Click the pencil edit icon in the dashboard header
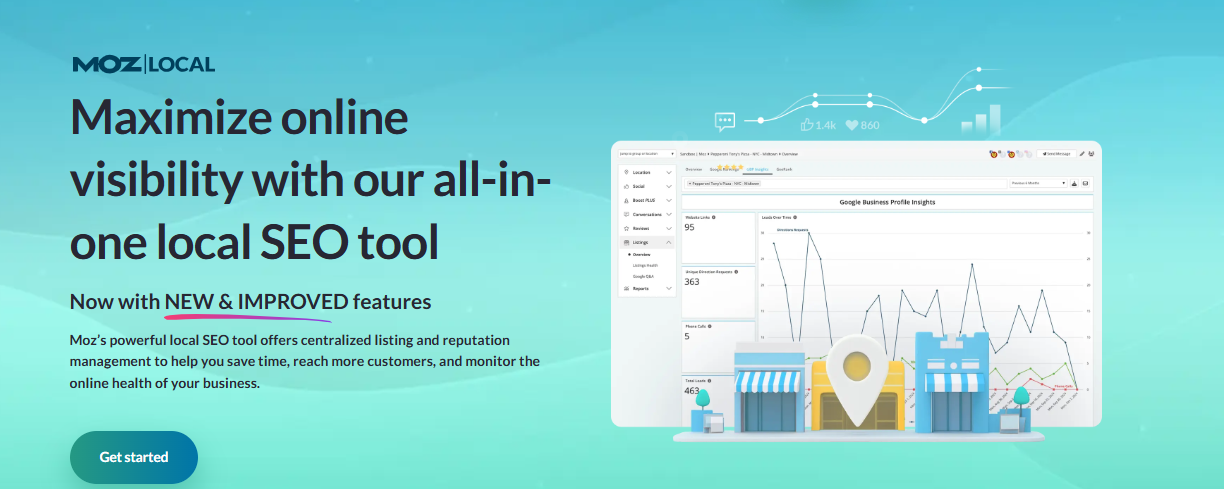This screenshot has height=489, width=1224. pos(1082,154)
